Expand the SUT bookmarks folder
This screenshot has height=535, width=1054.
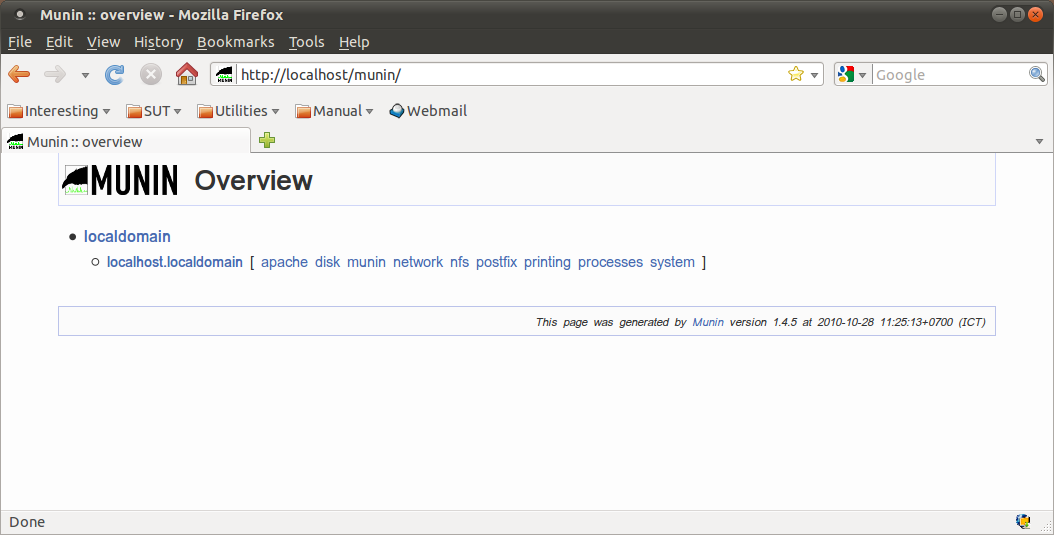(x=154, y=111)
